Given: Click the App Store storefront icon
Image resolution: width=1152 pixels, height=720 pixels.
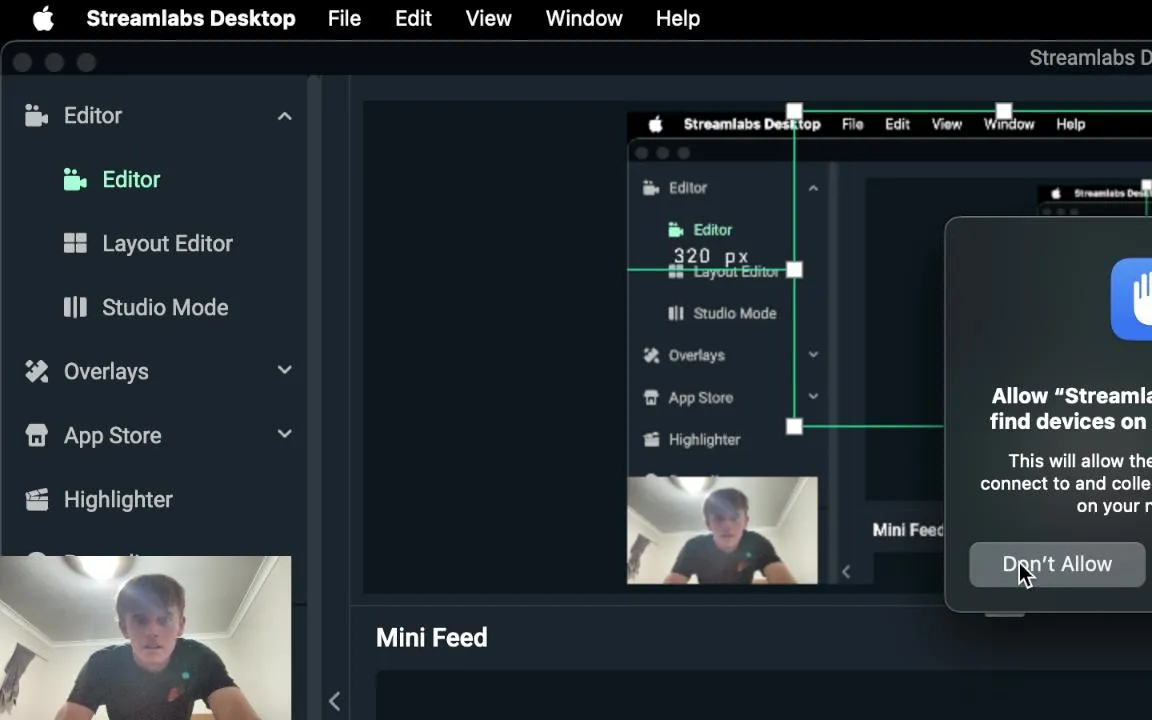Looking at the screenshot, I should click(x=36, y=435).
